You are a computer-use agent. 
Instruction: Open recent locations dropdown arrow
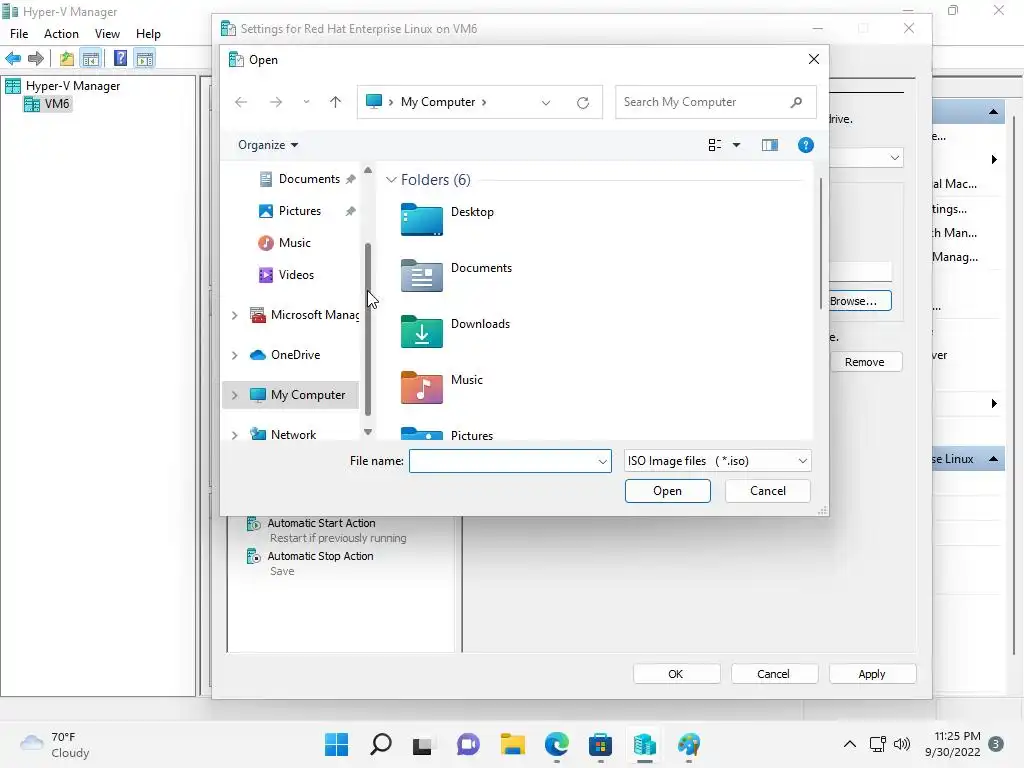(306, 102)
